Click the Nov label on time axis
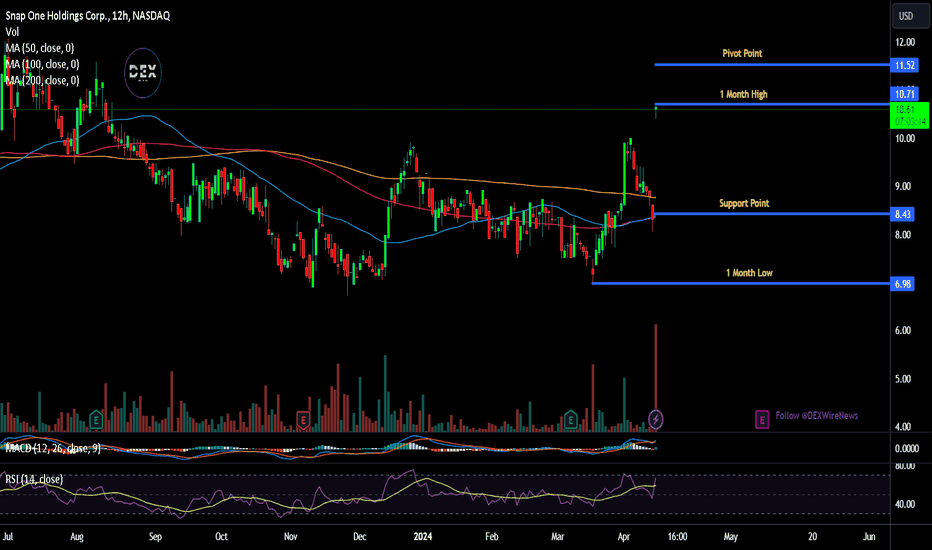This screenshot has width=932, height=550. coord(291,536)
